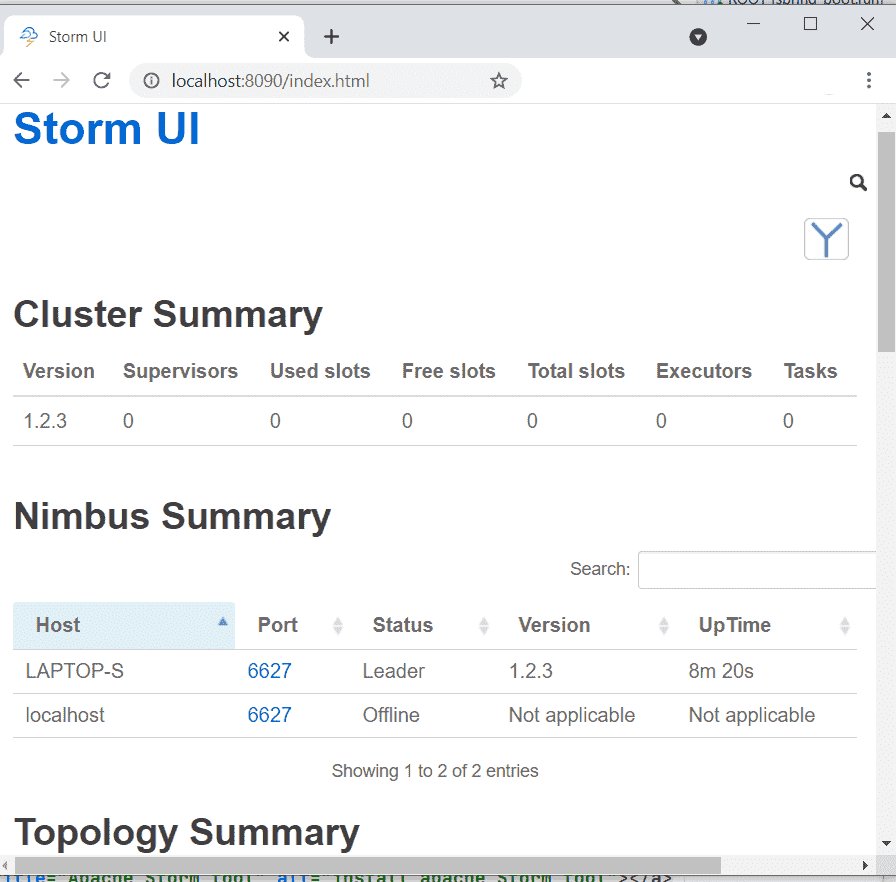This screenshot has width=896, height=882.
Task: Click the Executors column header
Action: (x=704, y=371)
